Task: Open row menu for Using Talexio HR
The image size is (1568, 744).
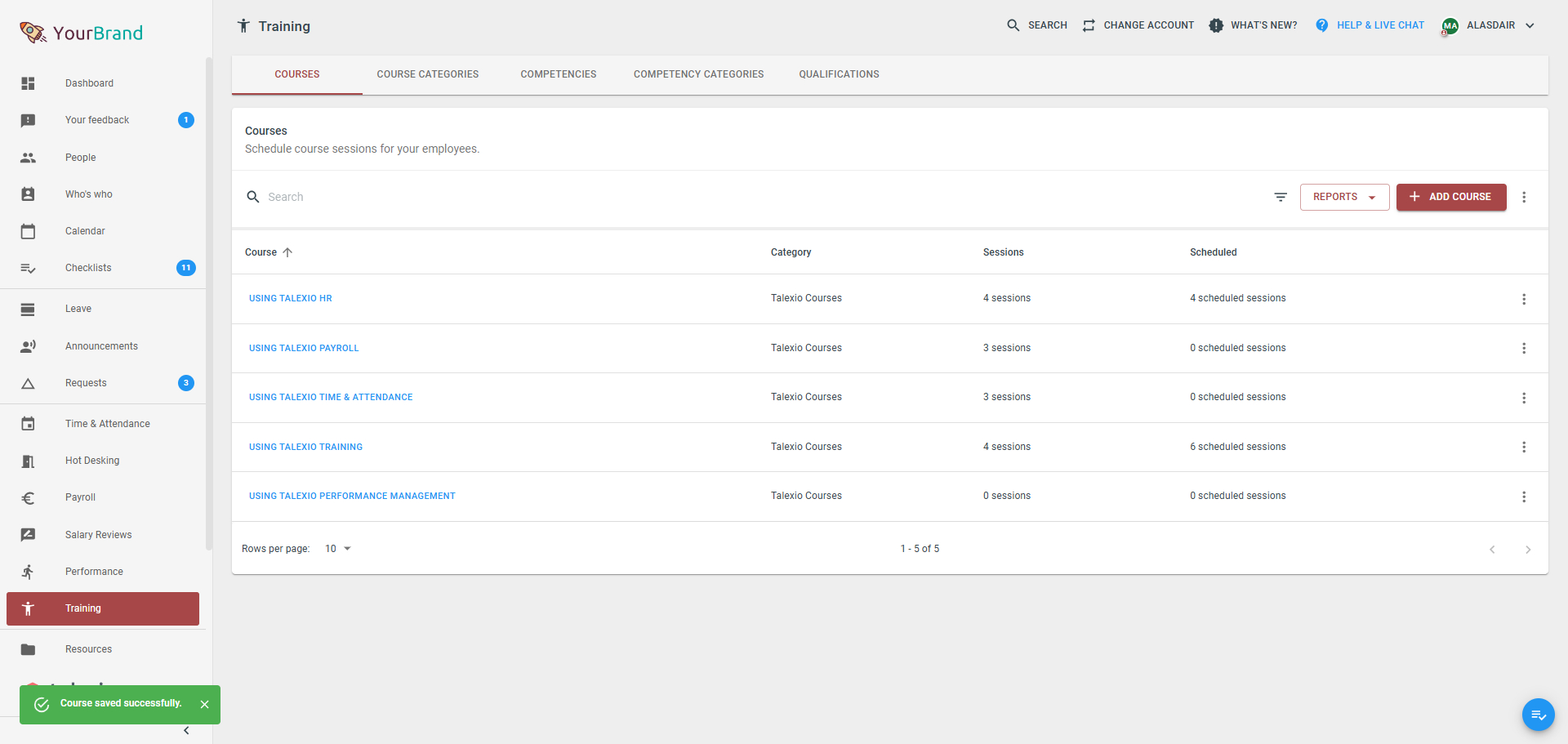Action: coord(1524,299)
